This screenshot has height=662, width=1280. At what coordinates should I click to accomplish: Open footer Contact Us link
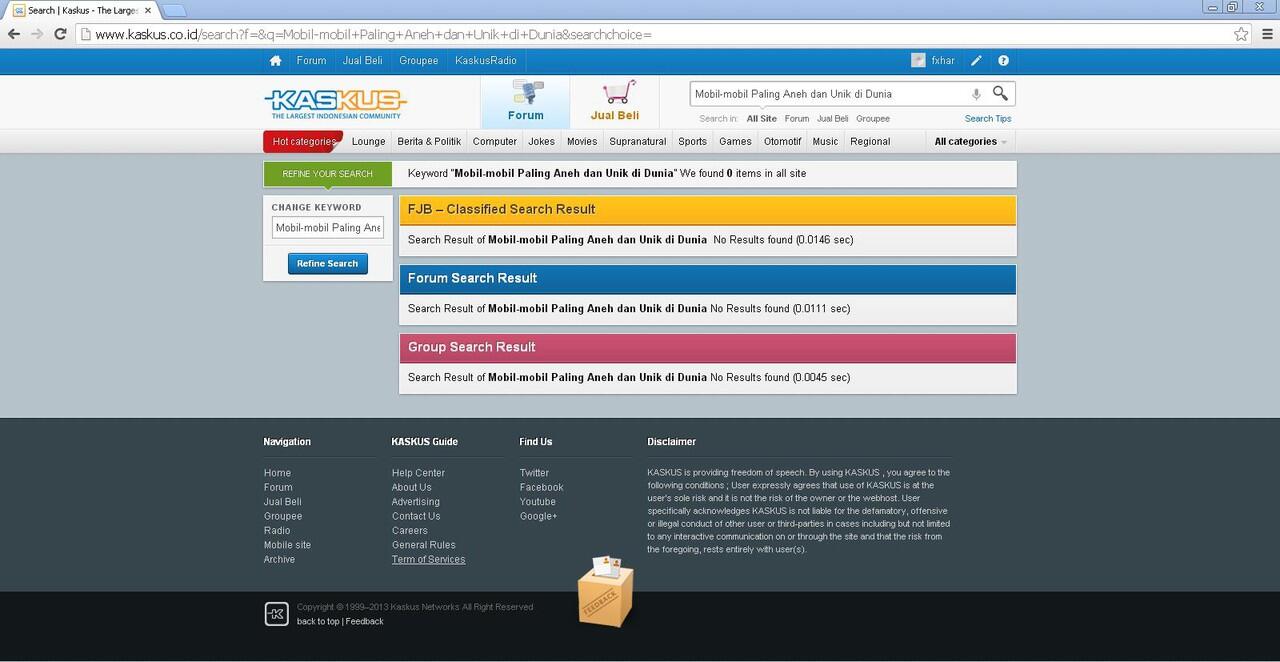tap(416, 516)
